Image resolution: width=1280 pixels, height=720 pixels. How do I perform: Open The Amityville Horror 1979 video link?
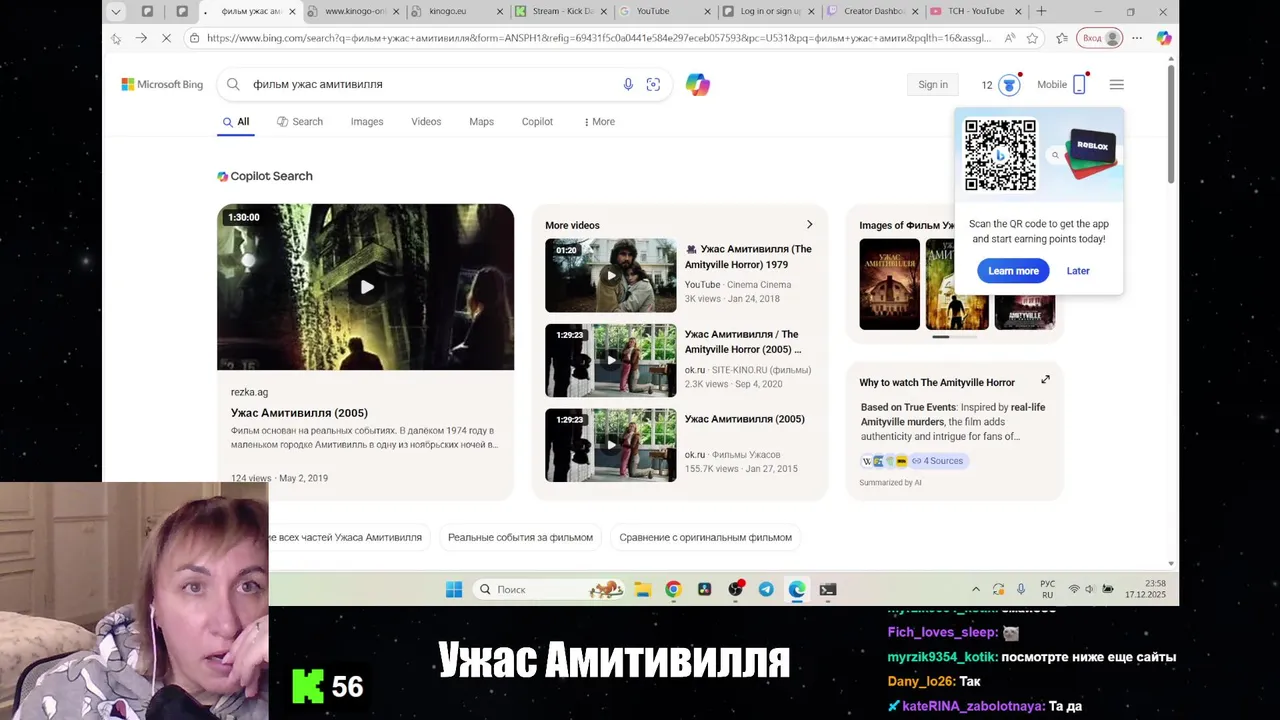tap(748, 257)
